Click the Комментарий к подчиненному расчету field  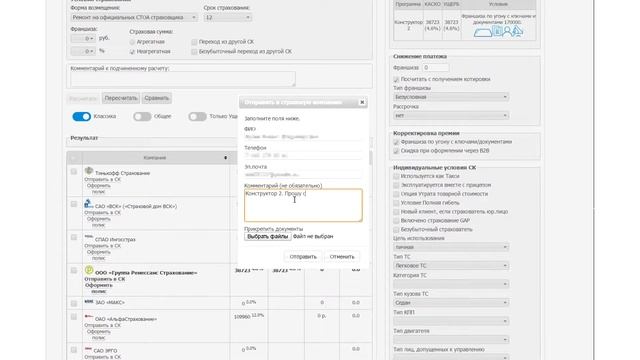point(183,79)
